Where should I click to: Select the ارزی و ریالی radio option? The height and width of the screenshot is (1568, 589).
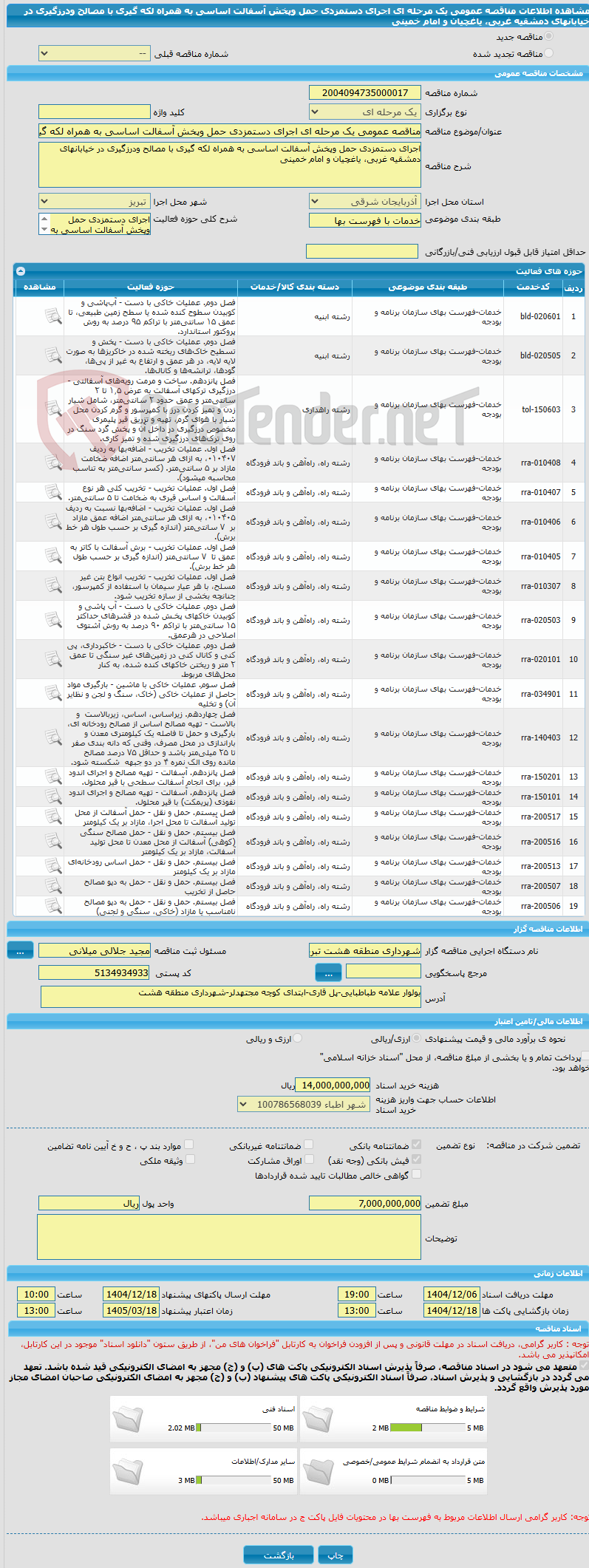pos(297,1038)
